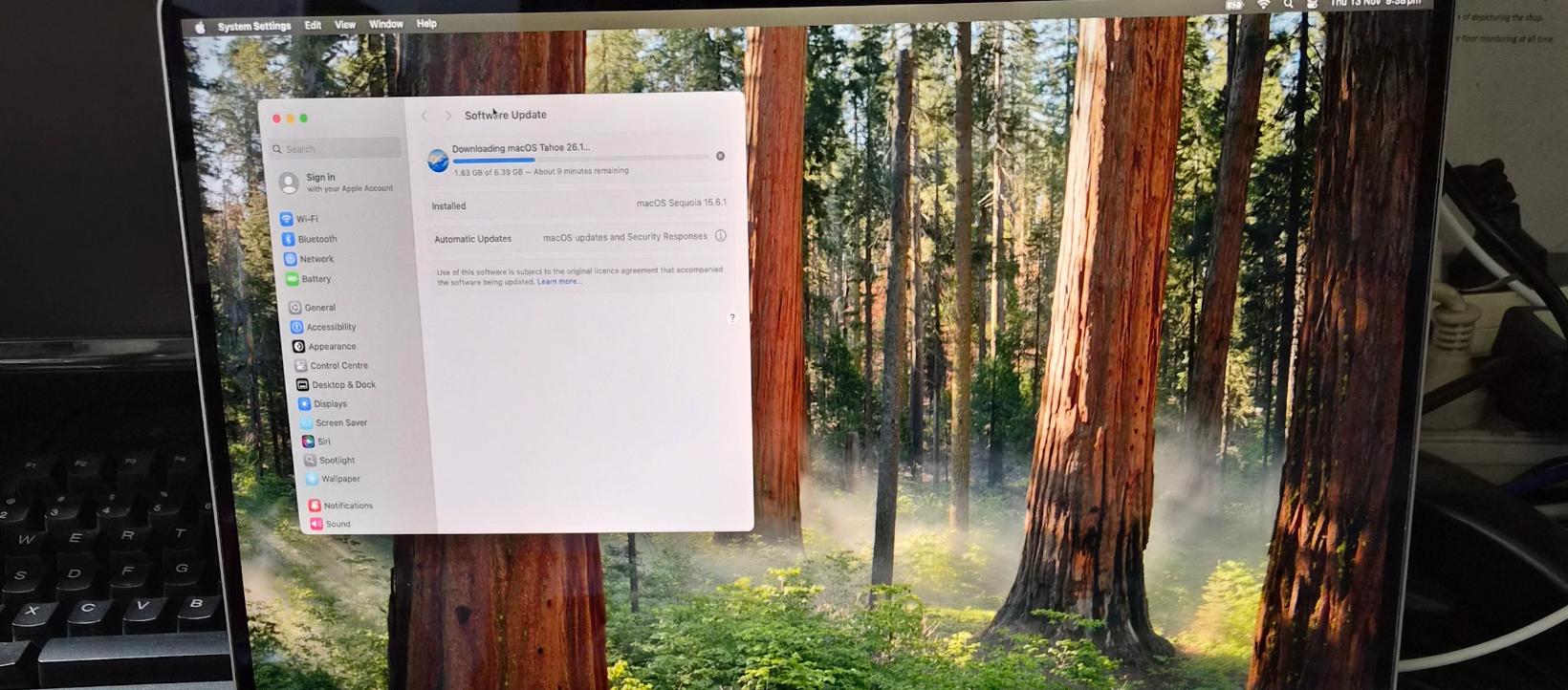
Task: Cancel the macOS Tahoe download
Action: pos(720,156)
